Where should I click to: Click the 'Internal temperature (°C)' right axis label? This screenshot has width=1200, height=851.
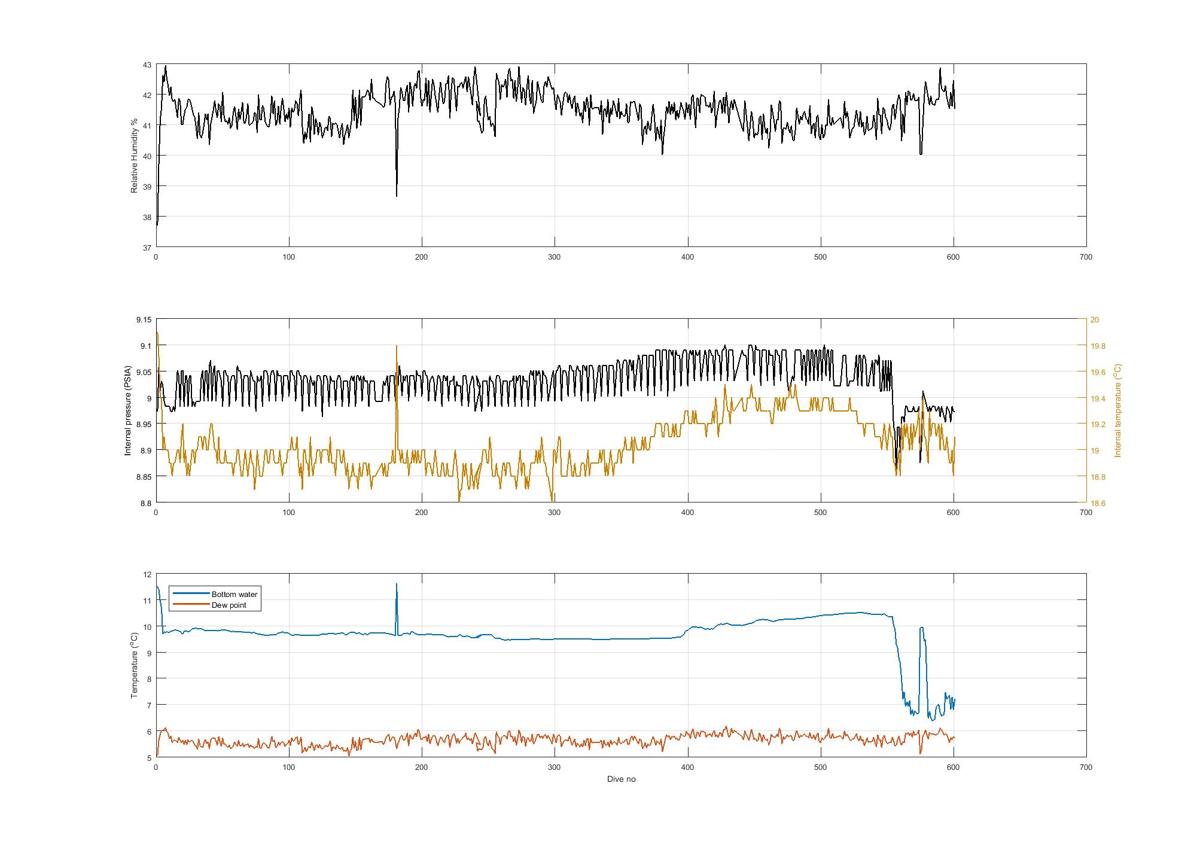[x=1119, y=411]
